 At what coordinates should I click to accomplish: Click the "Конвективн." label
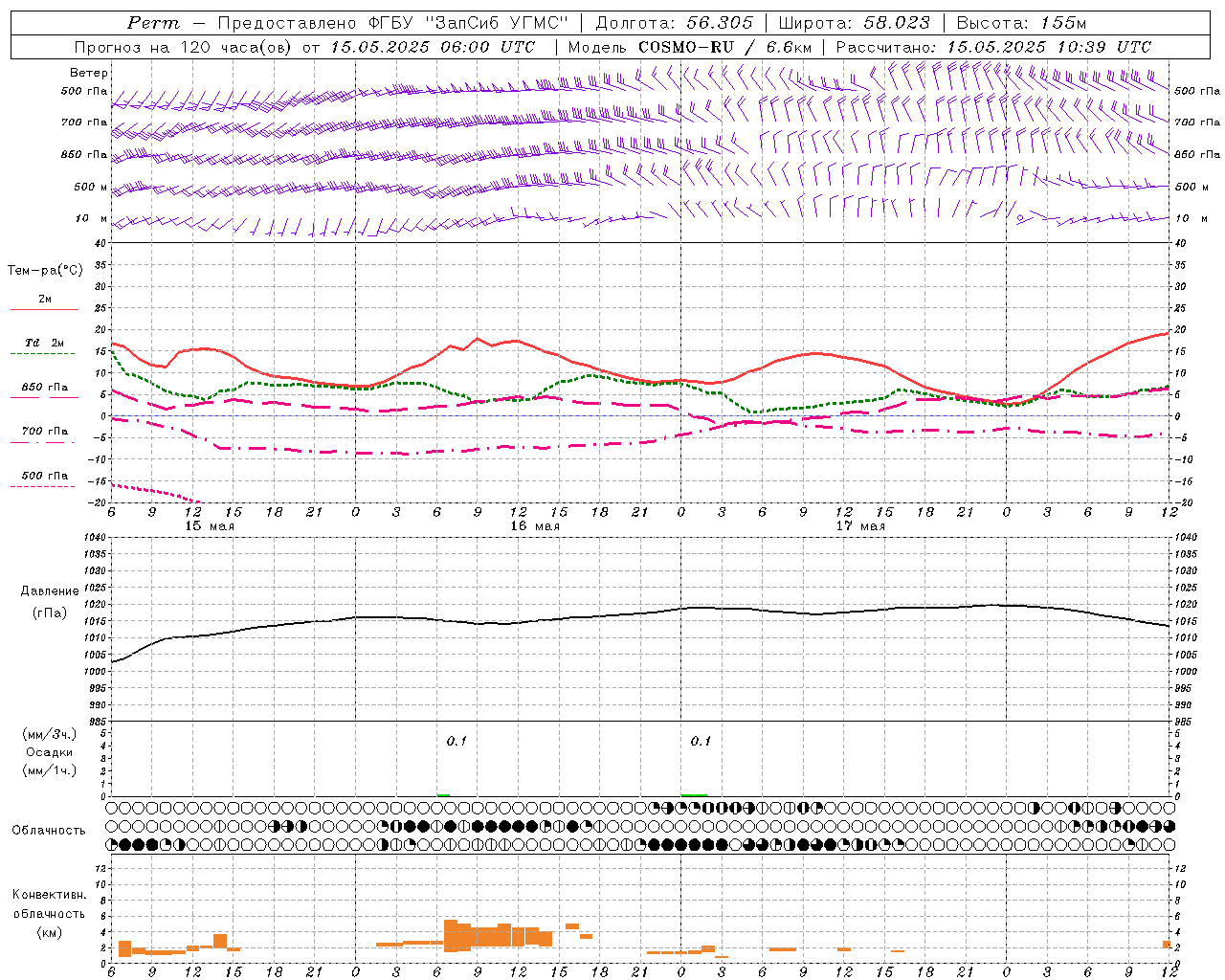[49, 895]
